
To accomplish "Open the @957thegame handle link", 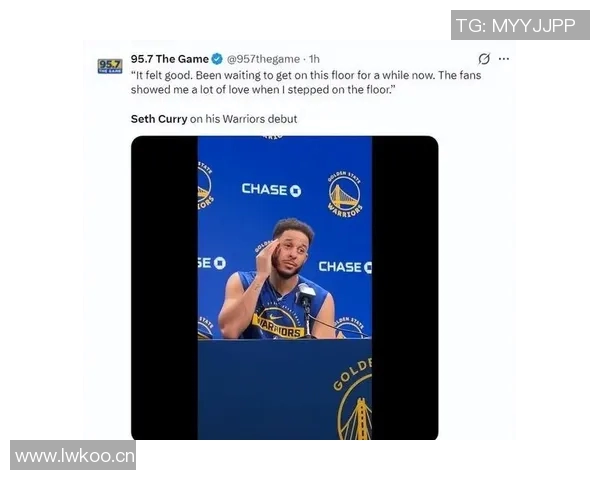I will (x=263, y=59).
